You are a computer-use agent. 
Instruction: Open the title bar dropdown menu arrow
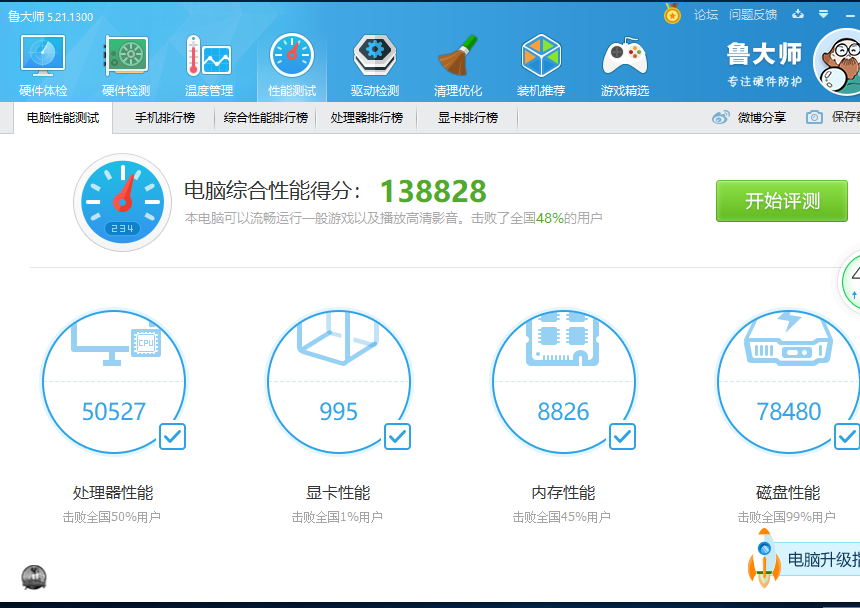tap(823, 14)
